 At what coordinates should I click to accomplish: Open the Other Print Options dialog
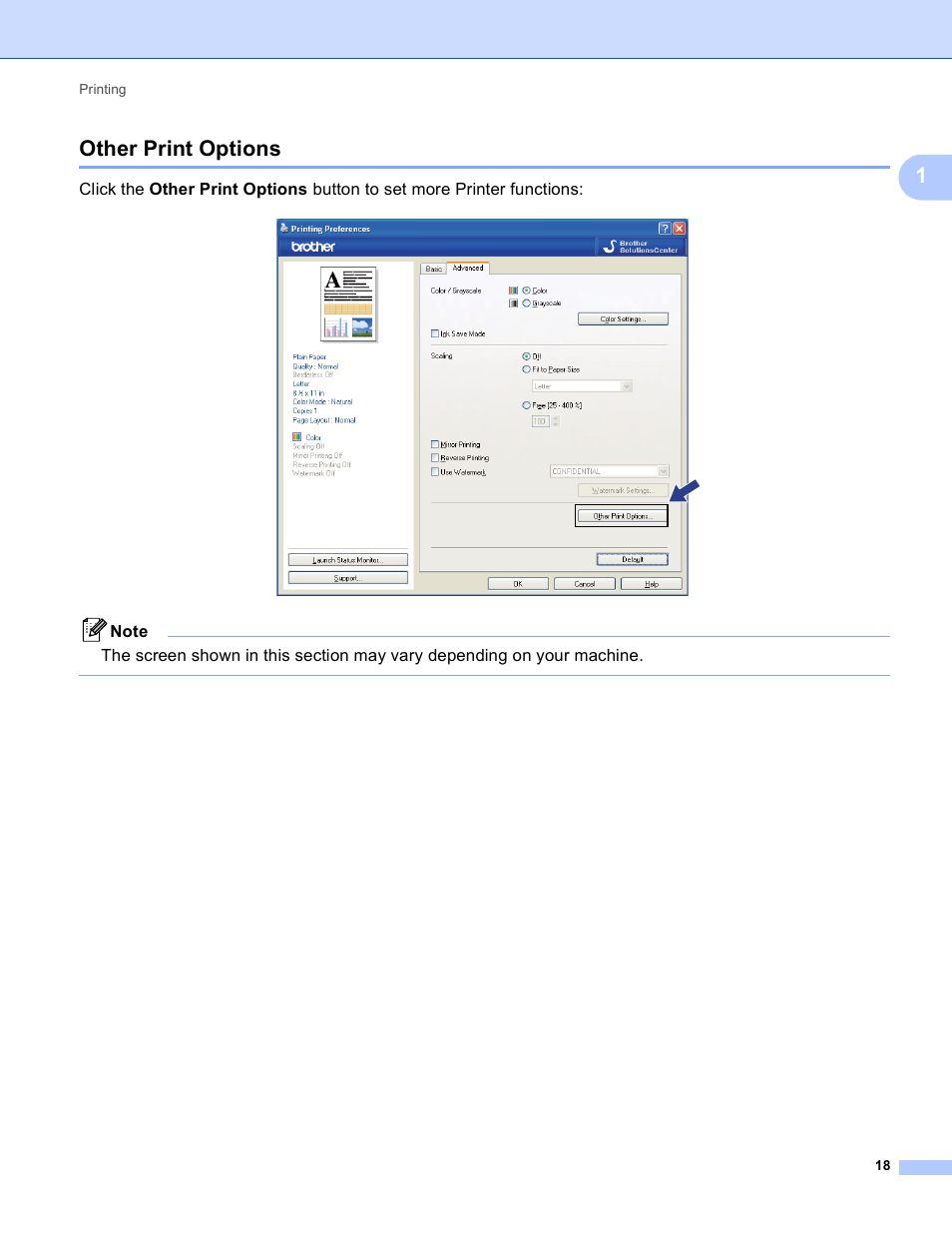[622, 516]
